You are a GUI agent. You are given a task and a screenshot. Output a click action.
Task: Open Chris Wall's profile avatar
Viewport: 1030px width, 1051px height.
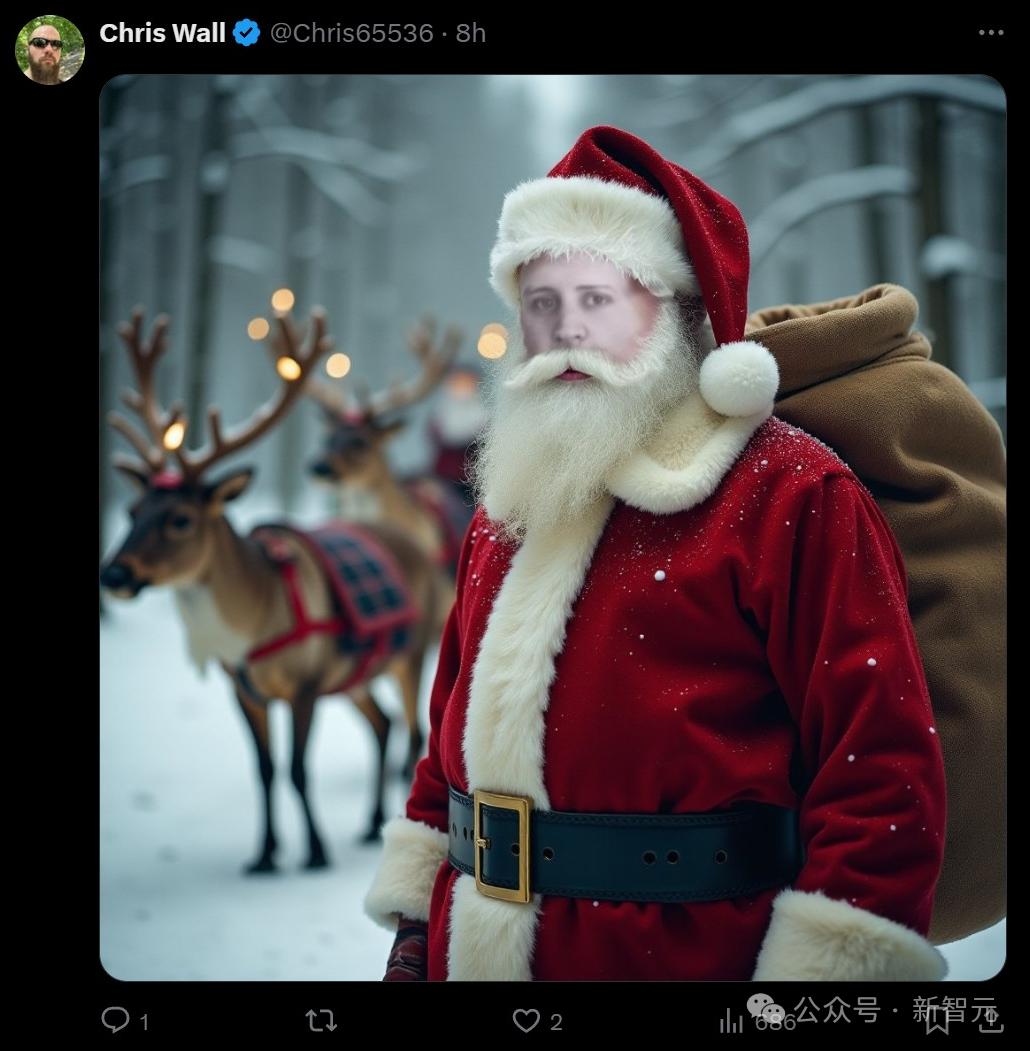click(50, 49)
